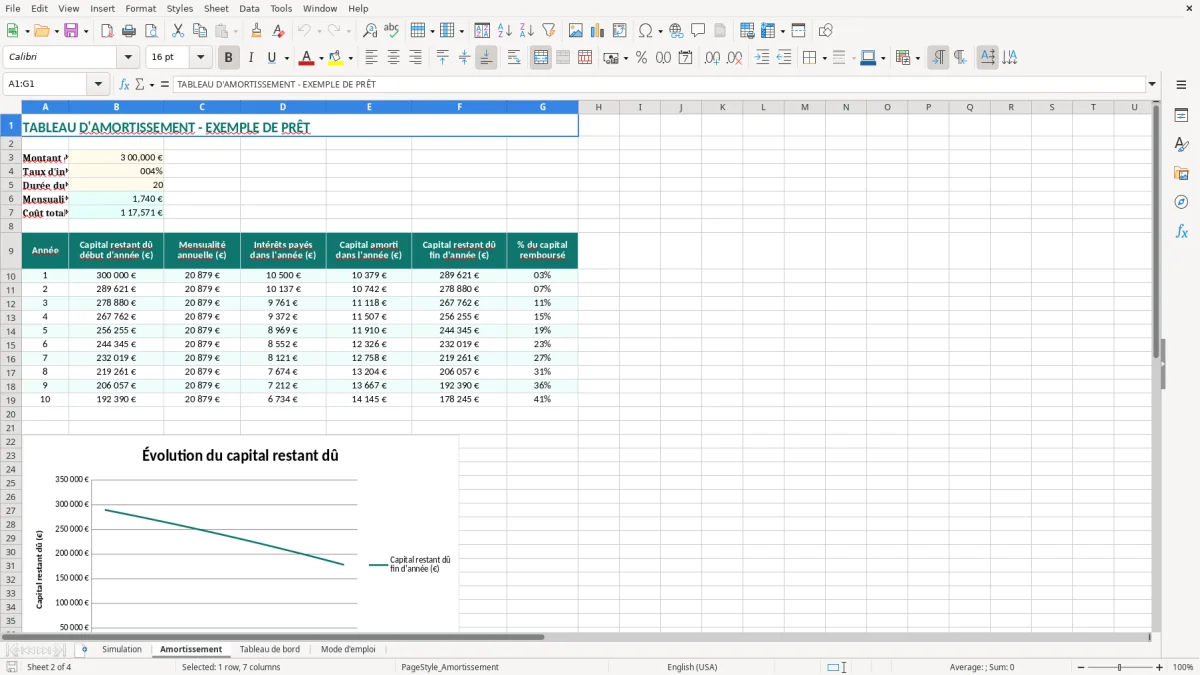Screen dimensions: 1200x675
Task: Insert Comment speech bubble icon
Action: (x=698, y=31)
